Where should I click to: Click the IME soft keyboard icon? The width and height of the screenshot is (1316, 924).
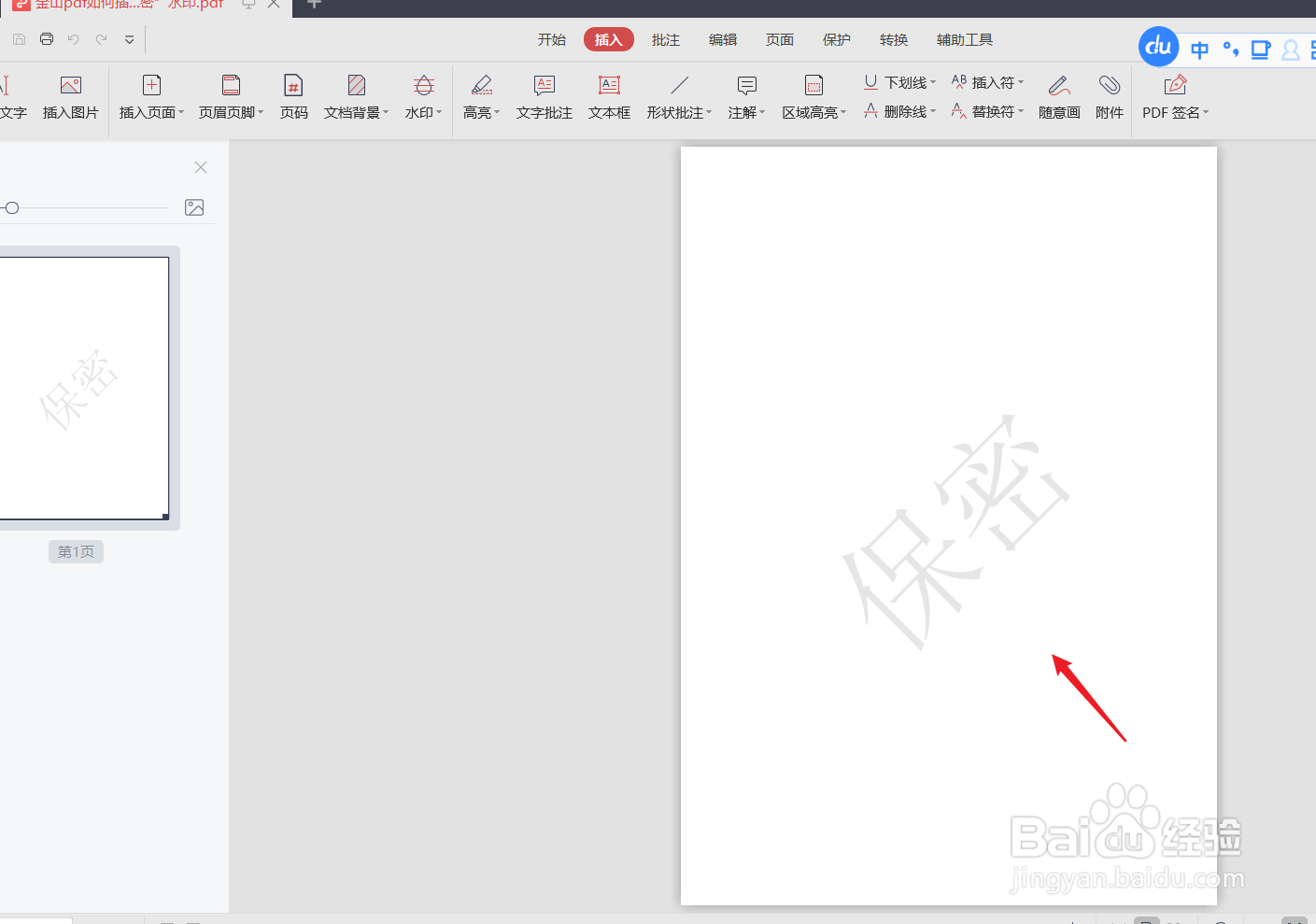point(1261,50)
